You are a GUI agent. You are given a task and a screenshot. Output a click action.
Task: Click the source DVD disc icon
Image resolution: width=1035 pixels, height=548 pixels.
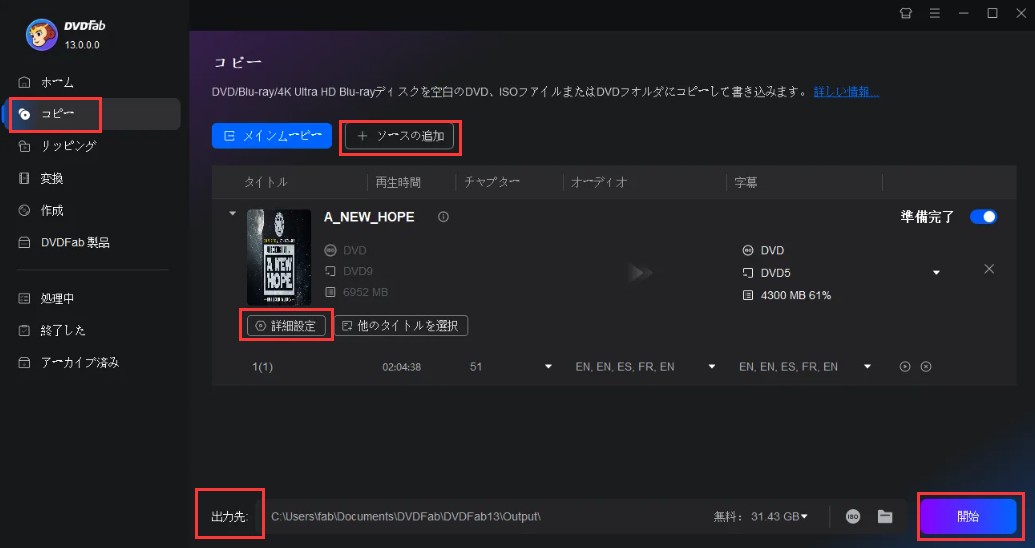coord(330,250)
